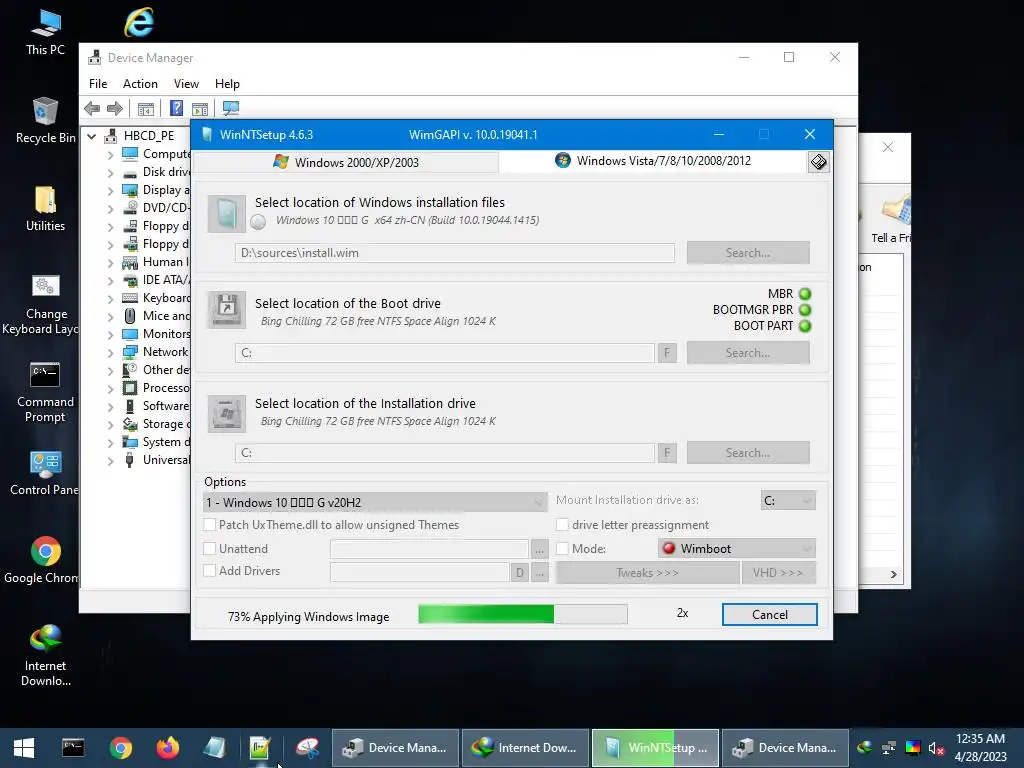This screenshot has height=768, width=1024.
Task: Click Search for installation files location
Action: 748,253
